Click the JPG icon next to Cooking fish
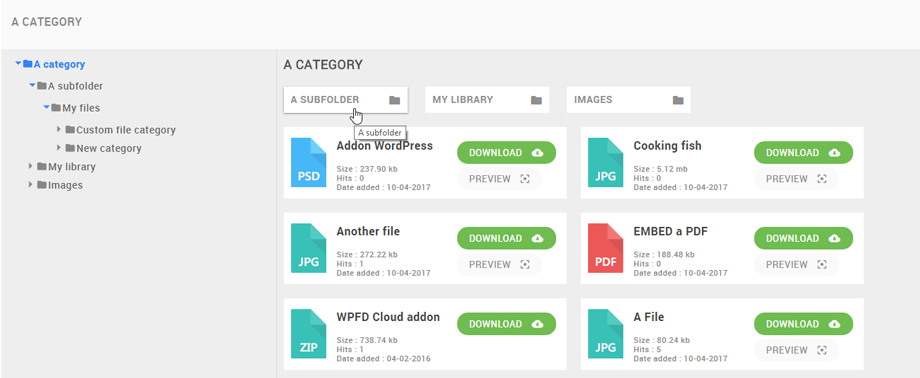Viewport: 920px width, 378px height. tap(606, 163)
